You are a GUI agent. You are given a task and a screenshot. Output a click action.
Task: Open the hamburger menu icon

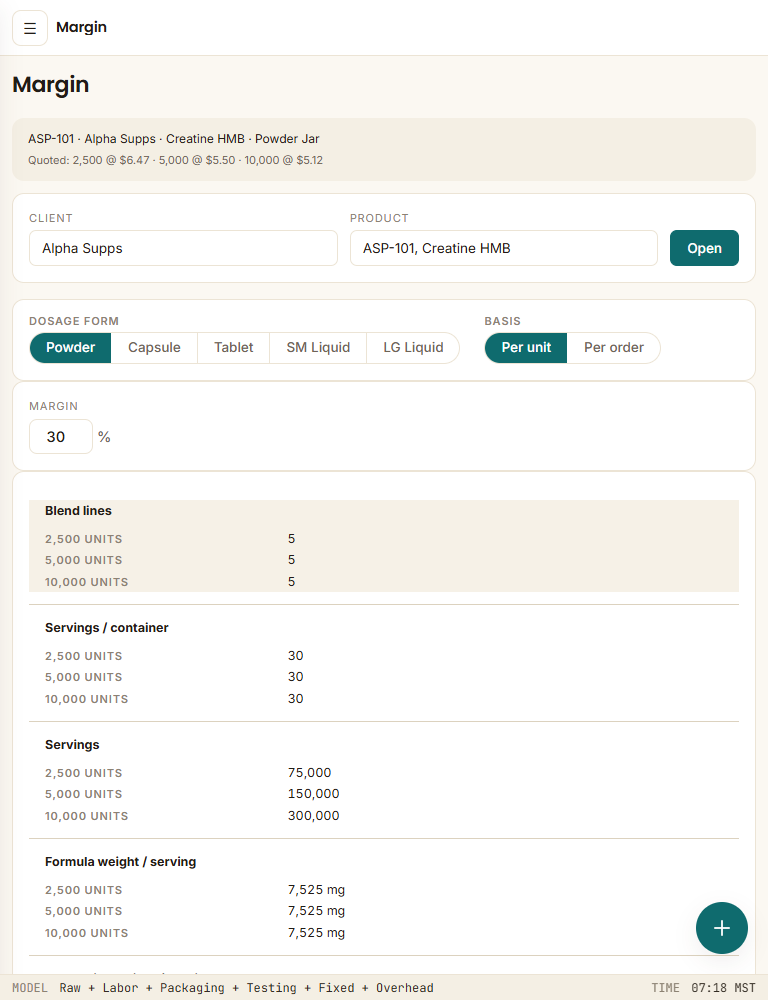click(30, 28)
